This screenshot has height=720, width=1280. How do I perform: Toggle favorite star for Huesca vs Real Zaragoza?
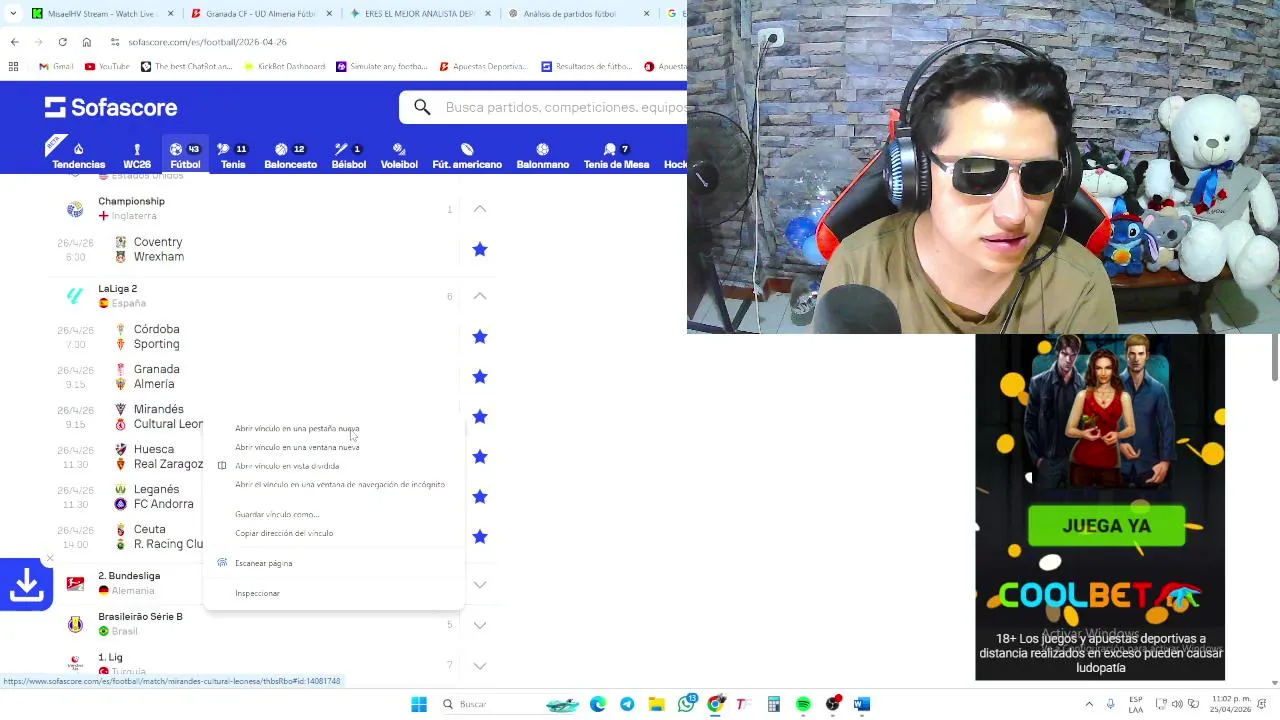click(480, 457)
